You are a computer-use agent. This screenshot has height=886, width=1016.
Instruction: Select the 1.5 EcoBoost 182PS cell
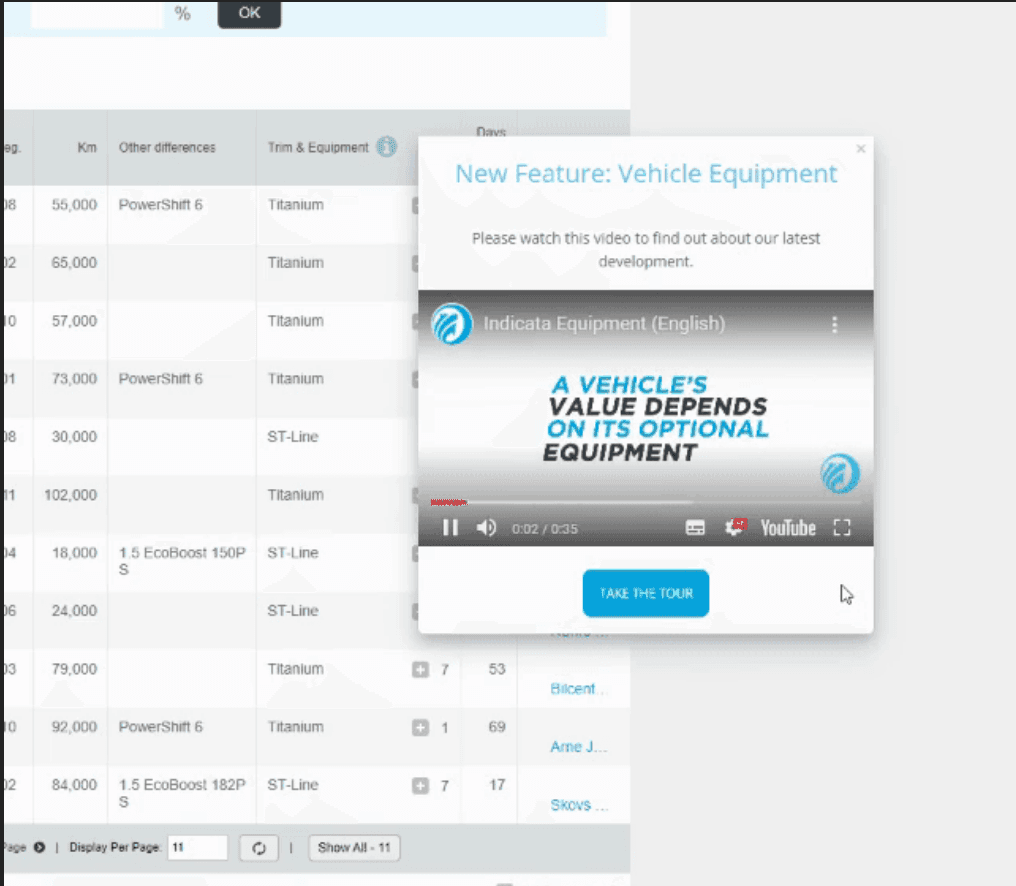[x=182, y=793]
